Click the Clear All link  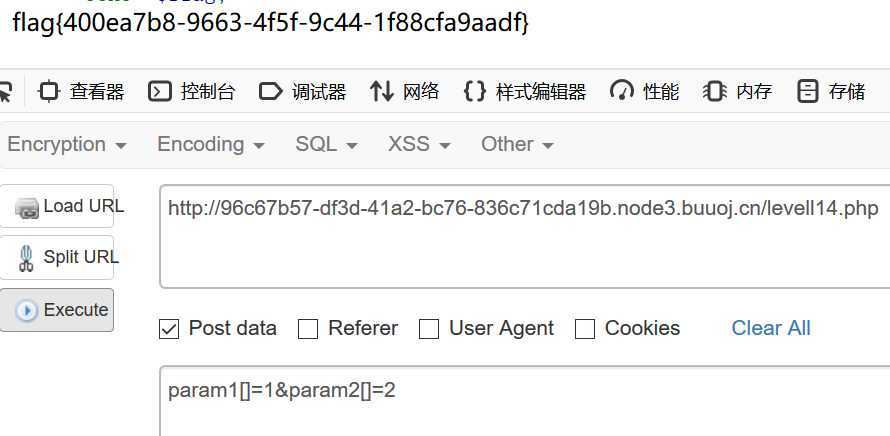point(771,328)
